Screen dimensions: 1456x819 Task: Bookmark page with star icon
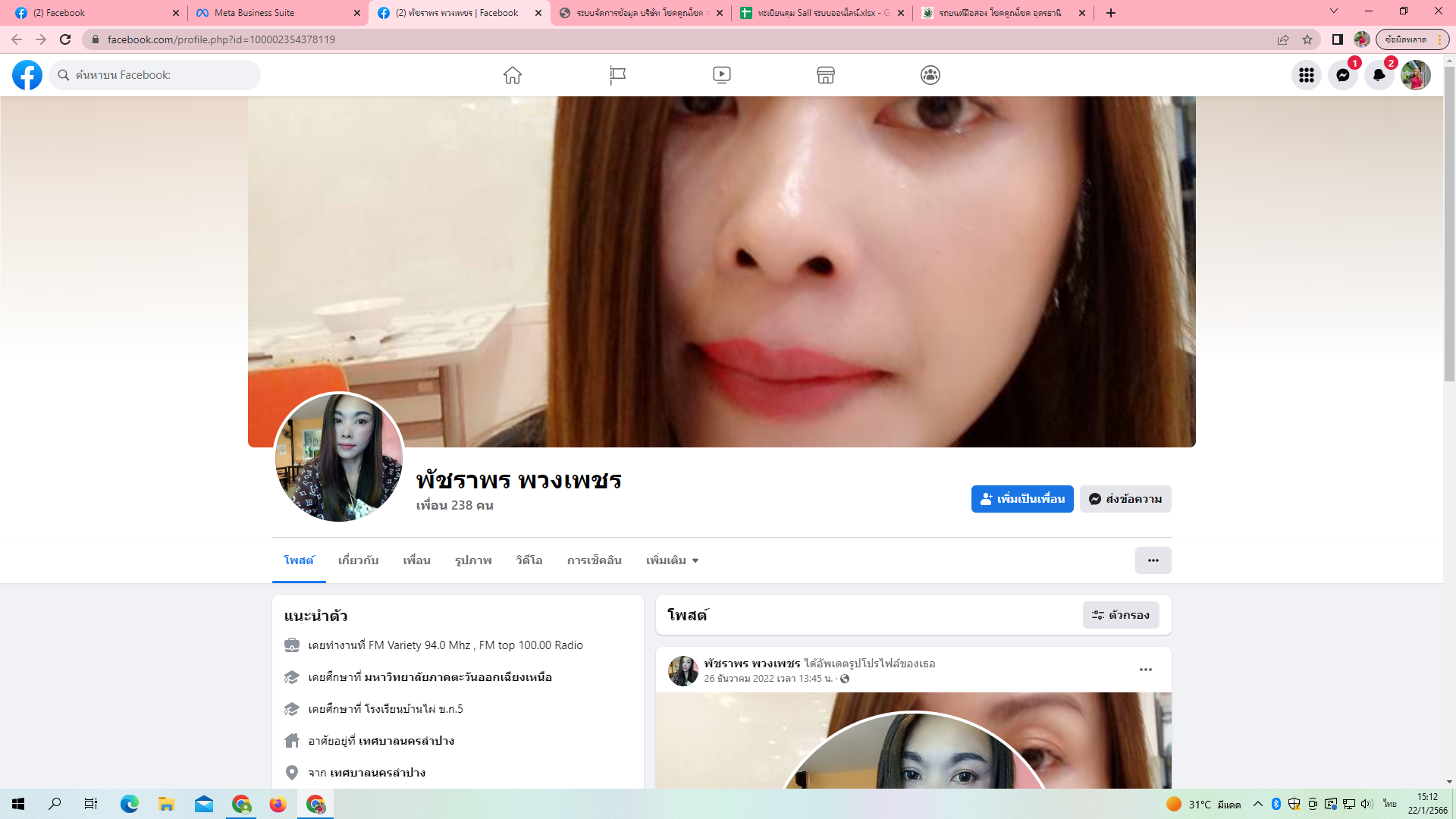click(x=1307, y=39)
